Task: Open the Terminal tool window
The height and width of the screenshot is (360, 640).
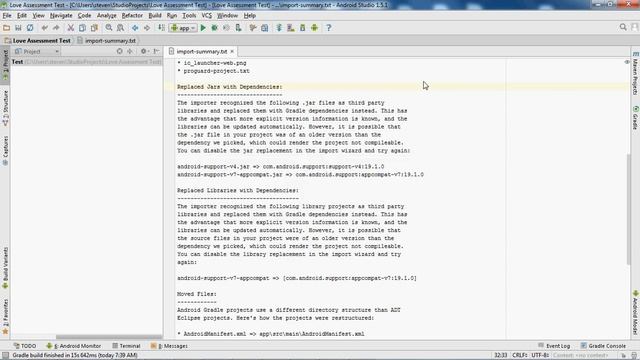Action: click(126, 346)
